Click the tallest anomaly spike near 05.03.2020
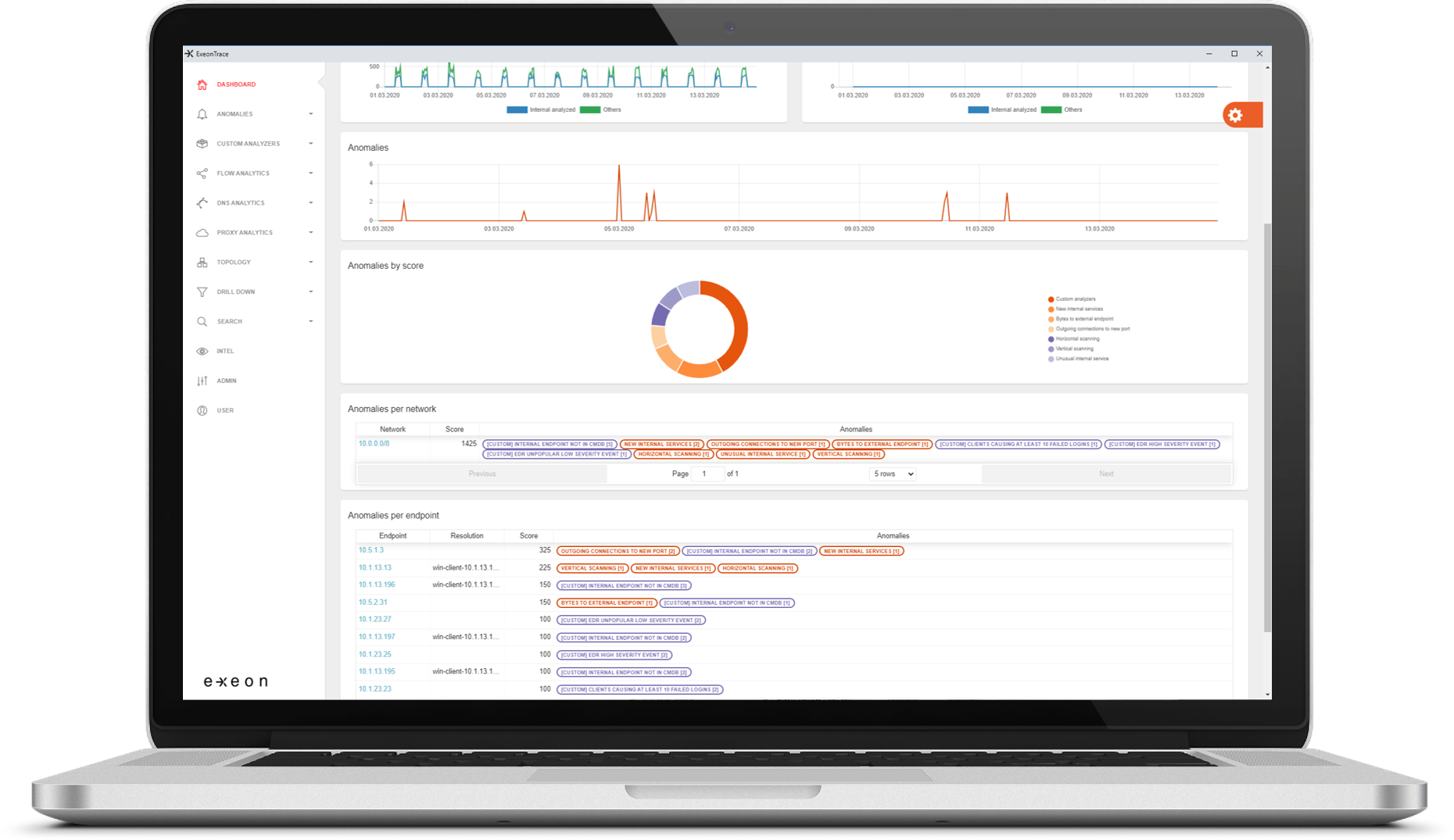This screenshot has height=840, width=1454. [619, 191]
